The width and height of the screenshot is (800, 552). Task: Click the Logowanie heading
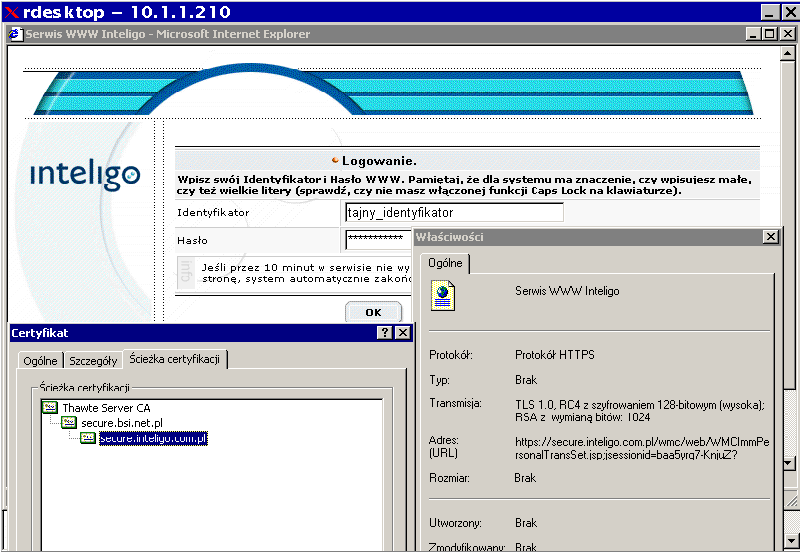[379, 161]
